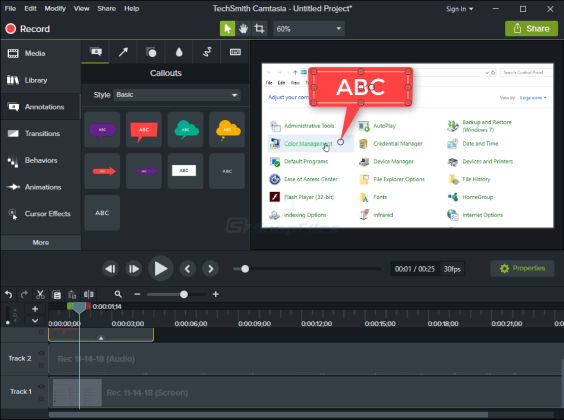Switch to Arrows and Lines tab
The image size is (564, 420).
coord(123,52)
